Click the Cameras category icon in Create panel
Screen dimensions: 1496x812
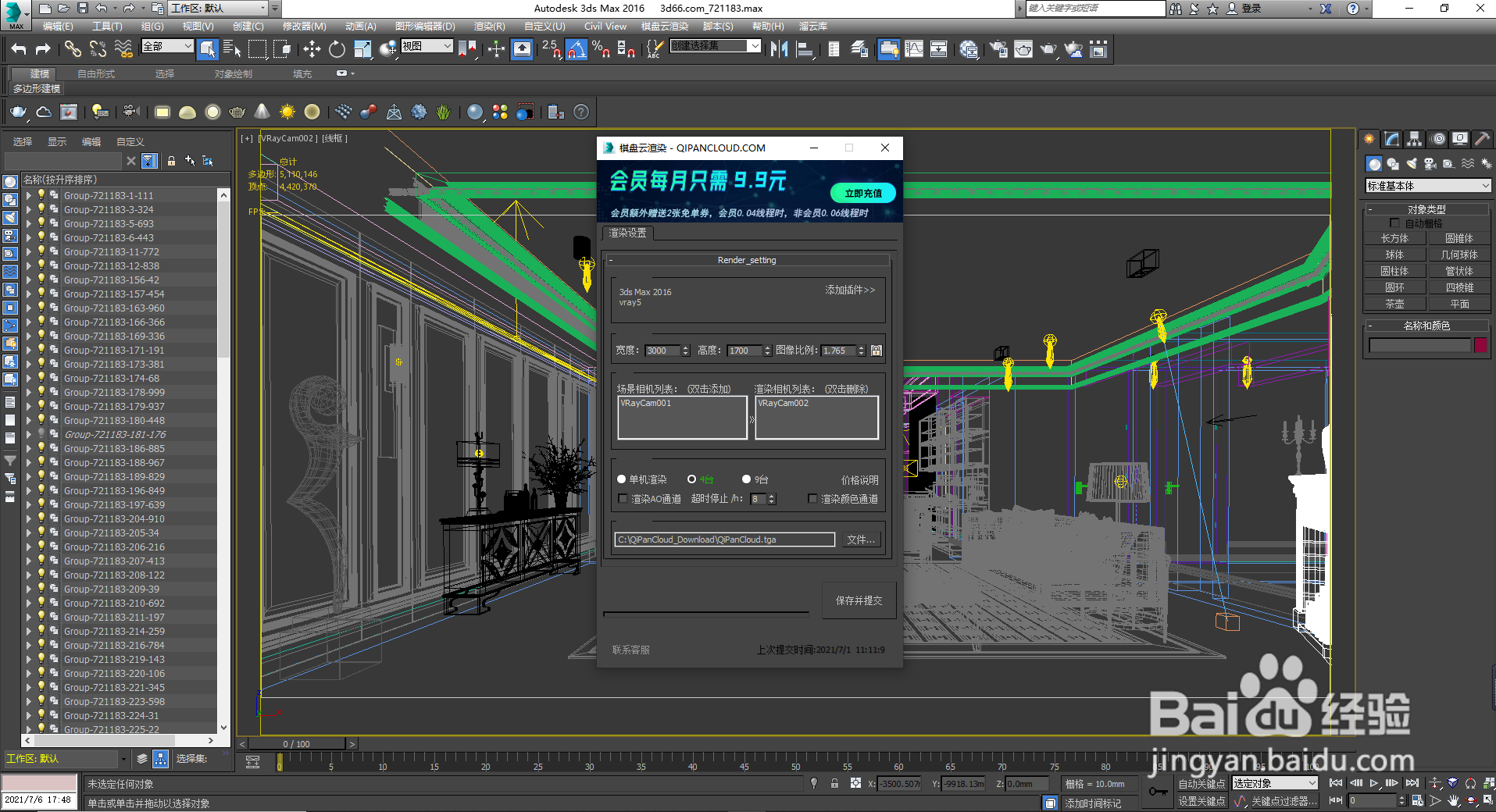pyautogui.click(x=1430, y=163)
